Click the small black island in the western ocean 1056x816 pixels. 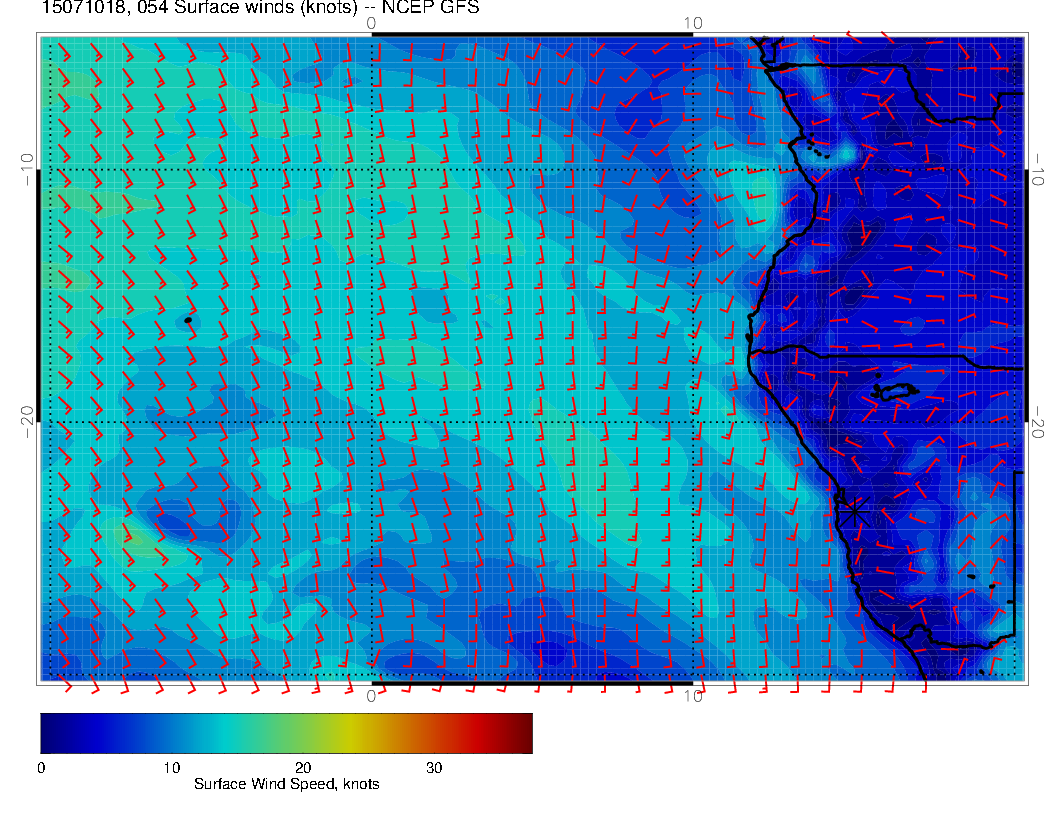coord(188,320)
